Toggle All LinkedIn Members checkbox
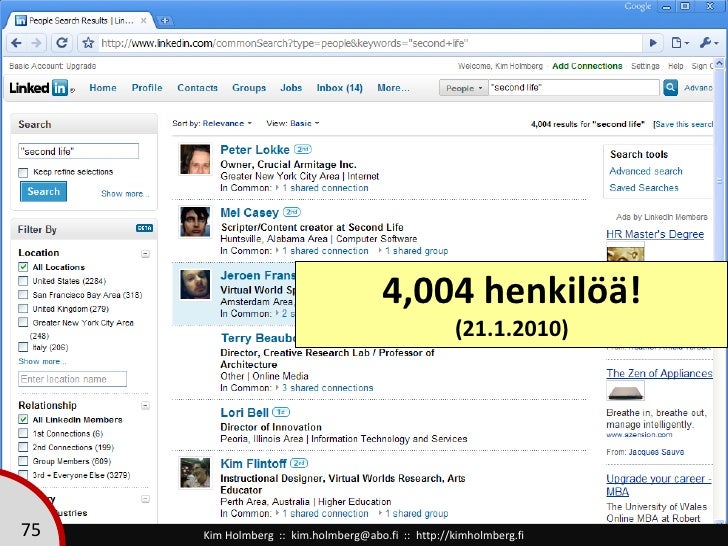The width and height of the screenshot is (728, 546). [23, 419]
